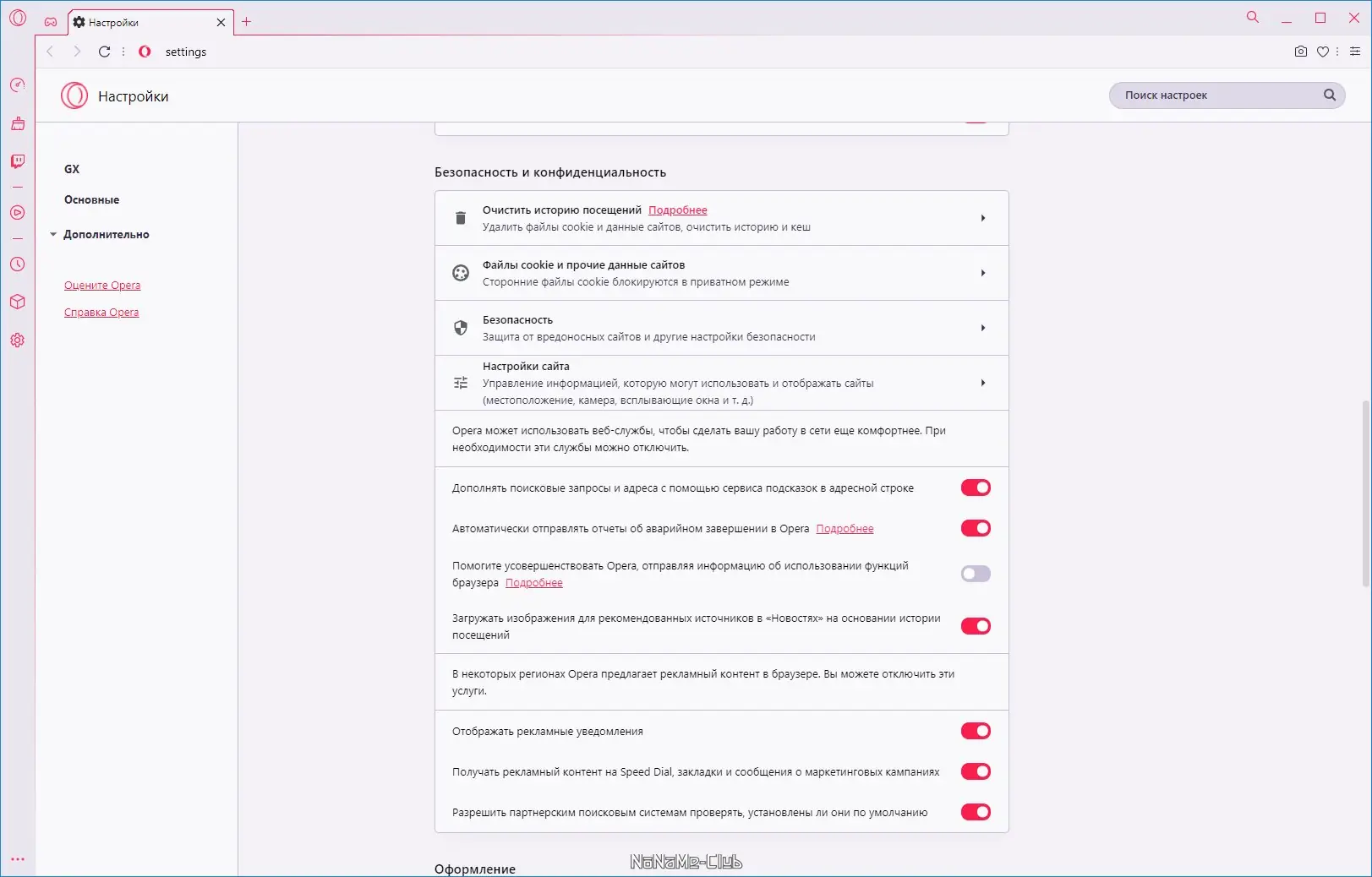The height and width of the screenshot is (877, 1372).
Task: Reload the settings page
Action: 104,52
